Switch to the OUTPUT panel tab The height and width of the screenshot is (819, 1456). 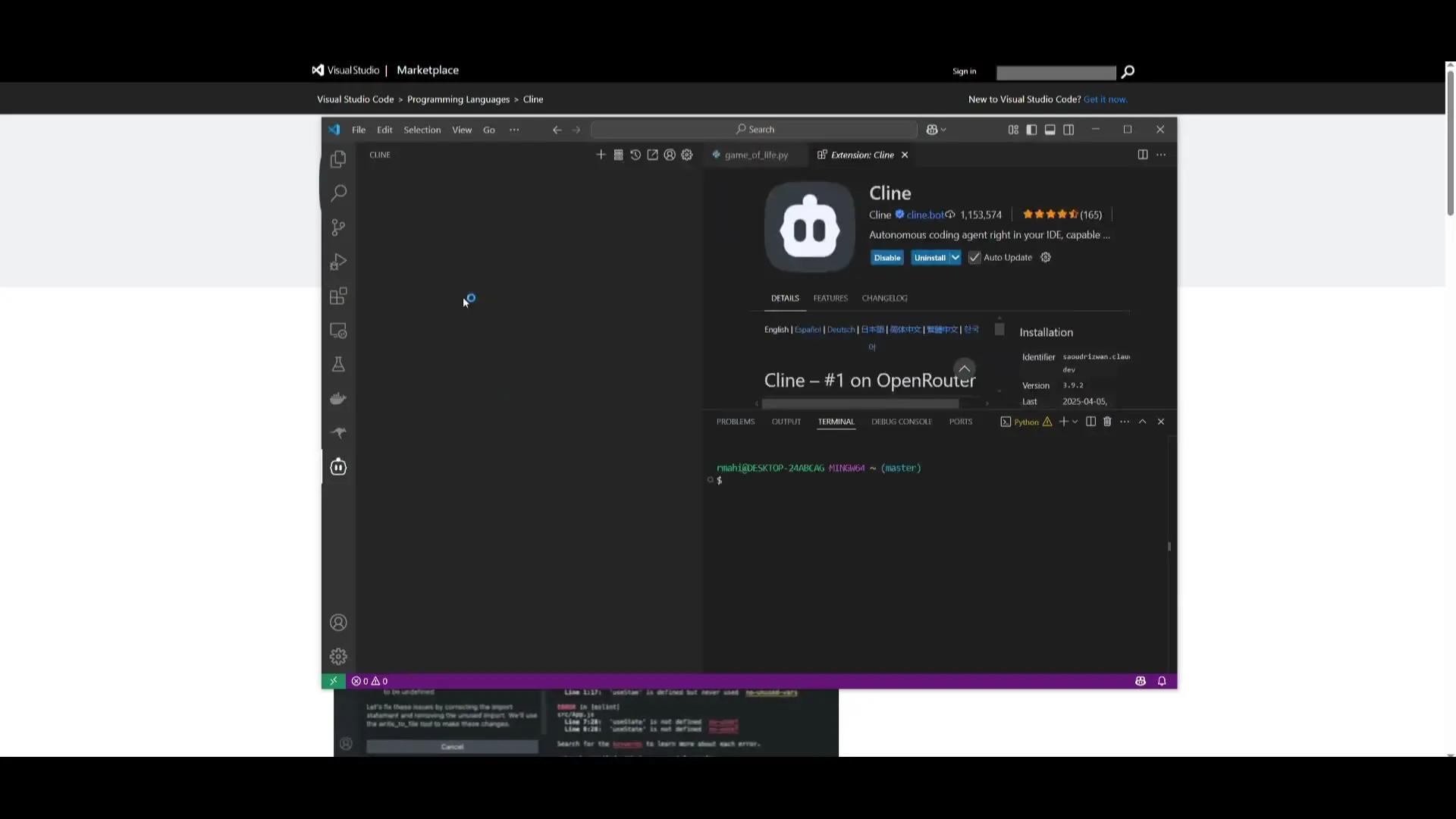[x=786, y=422]
